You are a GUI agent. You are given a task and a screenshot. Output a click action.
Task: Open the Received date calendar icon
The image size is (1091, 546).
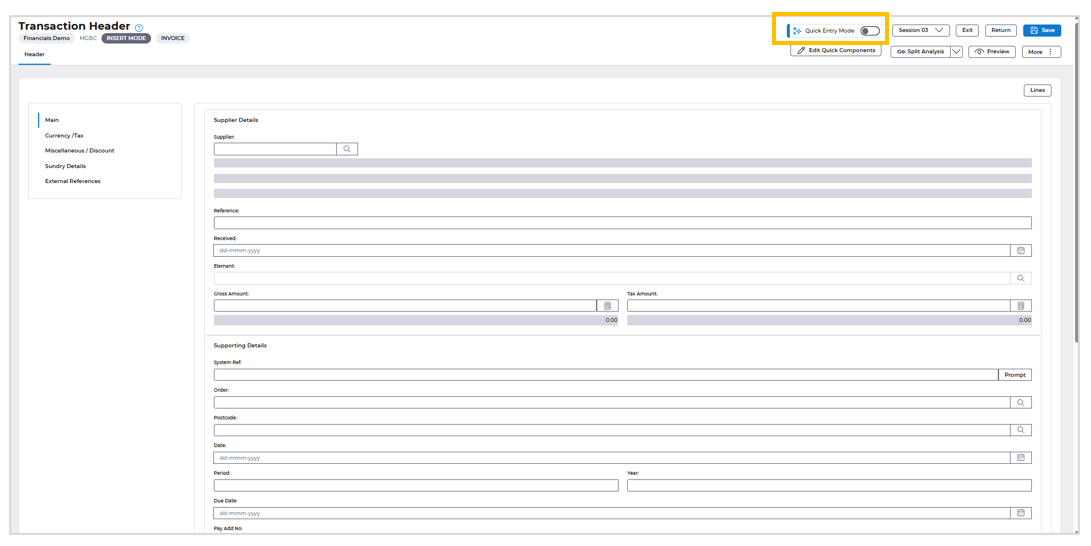1021,250
